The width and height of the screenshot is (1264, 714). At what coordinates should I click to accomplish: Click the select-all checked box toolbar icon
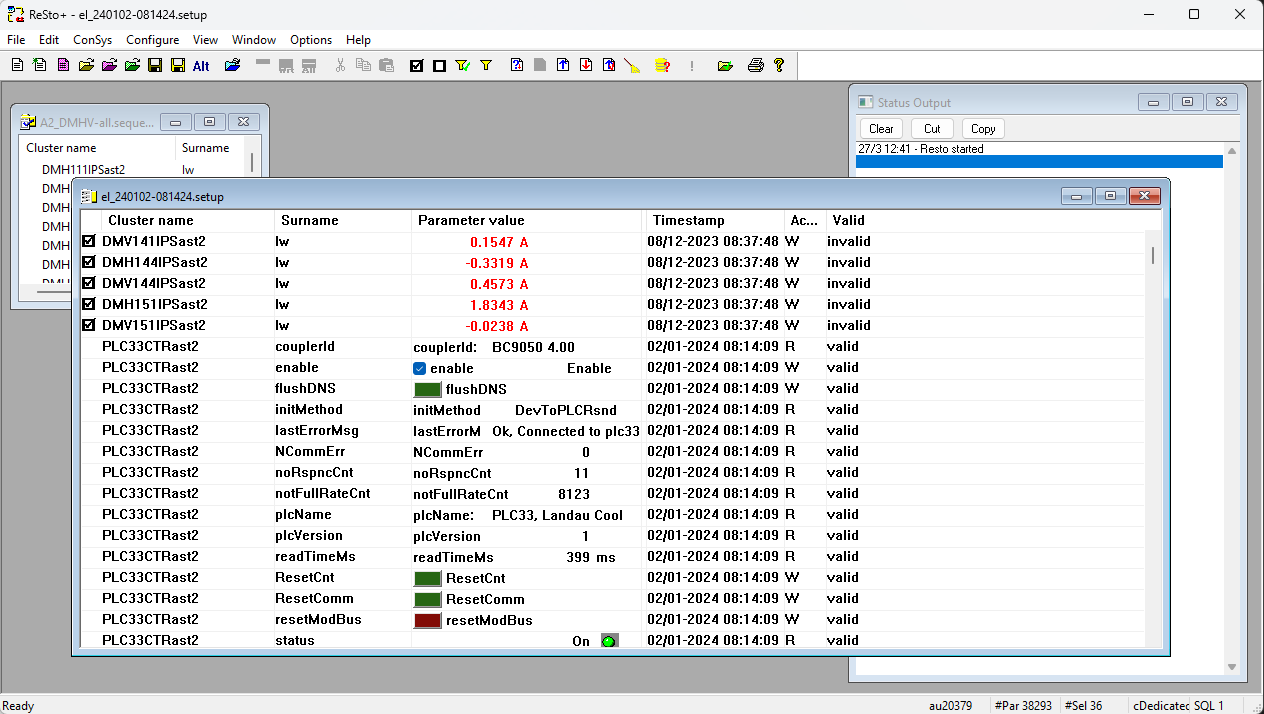417,66
